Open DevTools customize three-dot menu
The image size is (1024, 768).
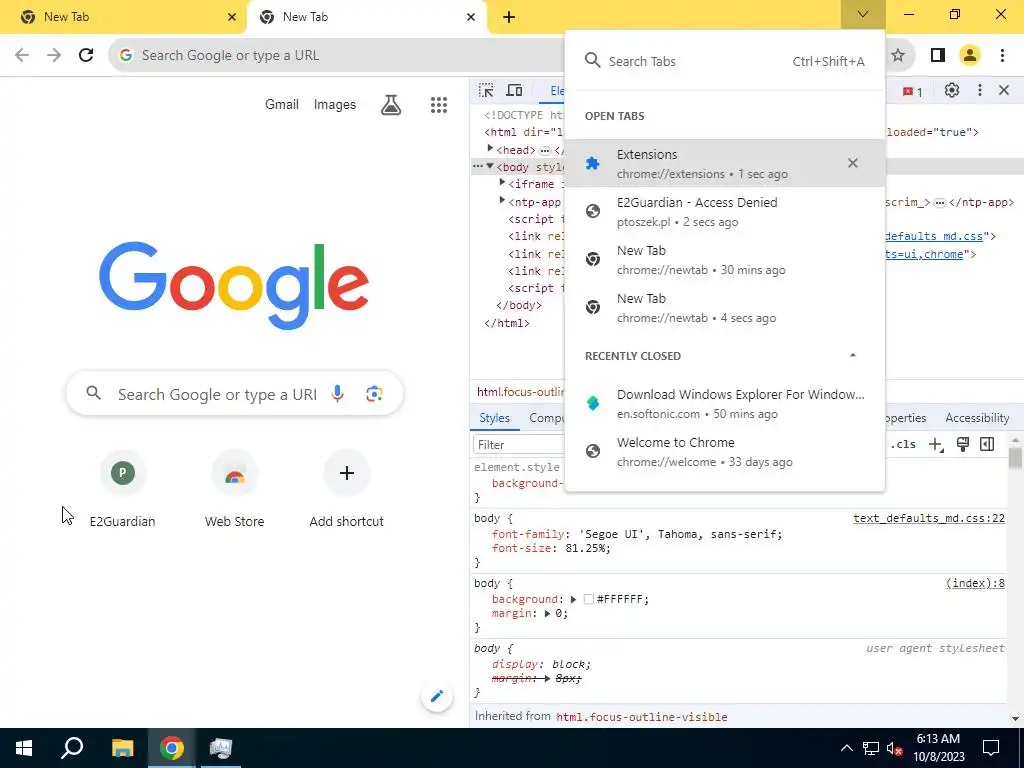click(x=980, y=90)
